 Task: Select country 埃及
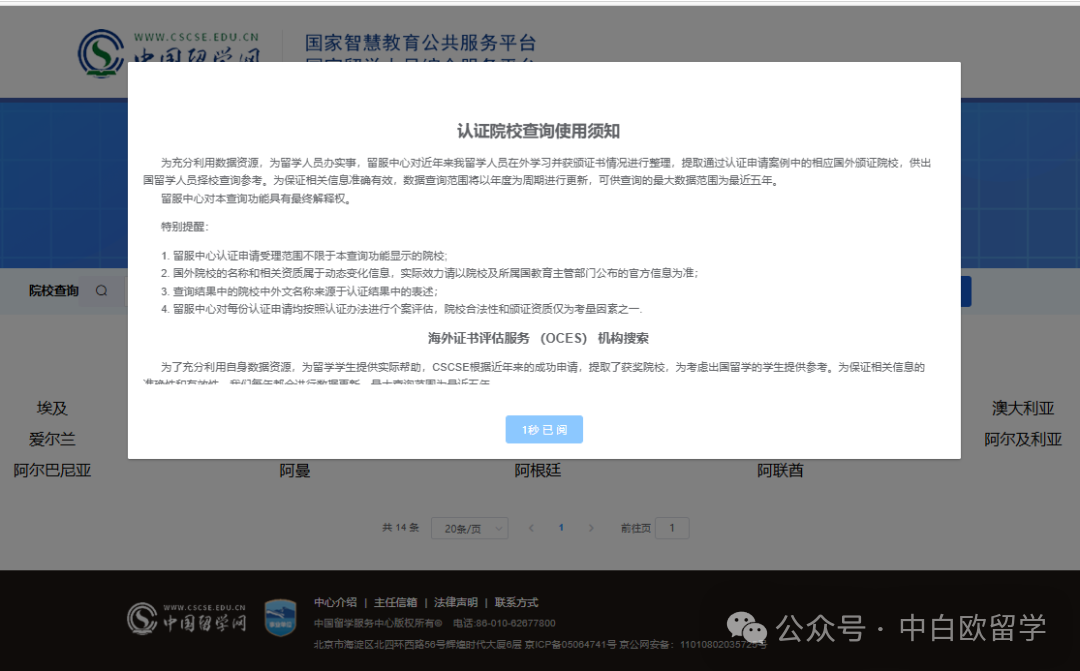coord(52,408)
